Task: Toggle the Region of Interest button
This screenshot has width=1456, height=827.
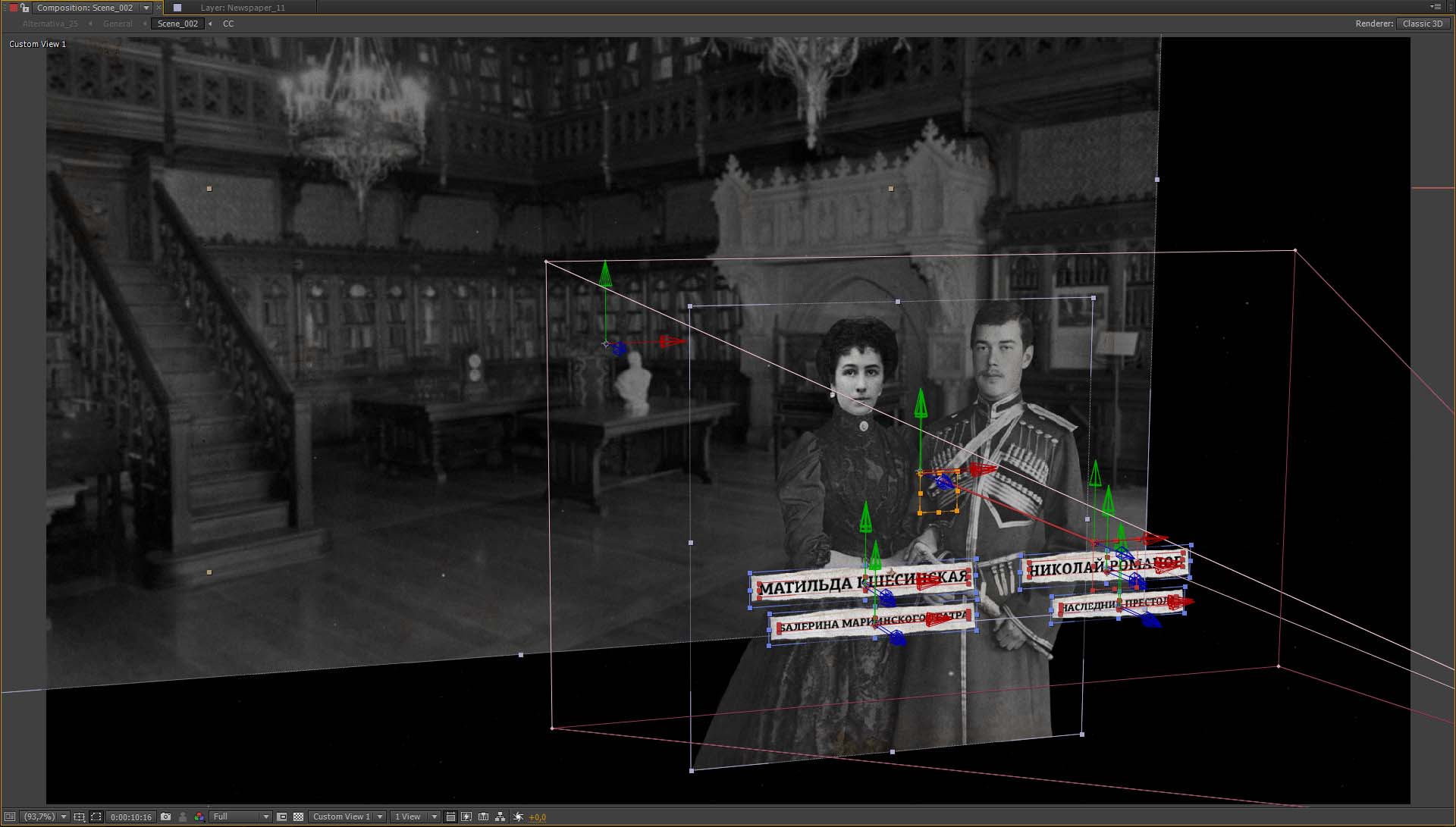Action: point(281,816)
